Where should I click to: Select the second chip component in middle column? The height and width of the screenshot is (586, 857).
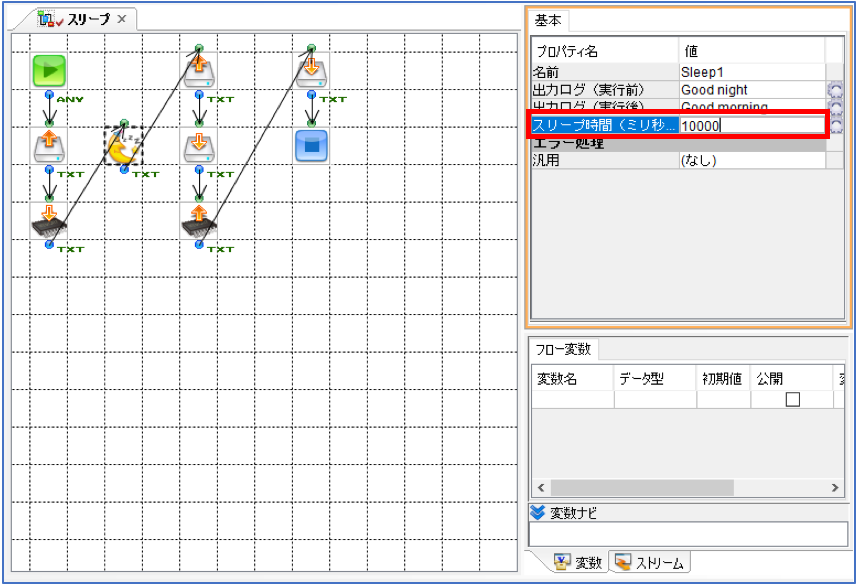pyautogui.click(x=199, y=221)
